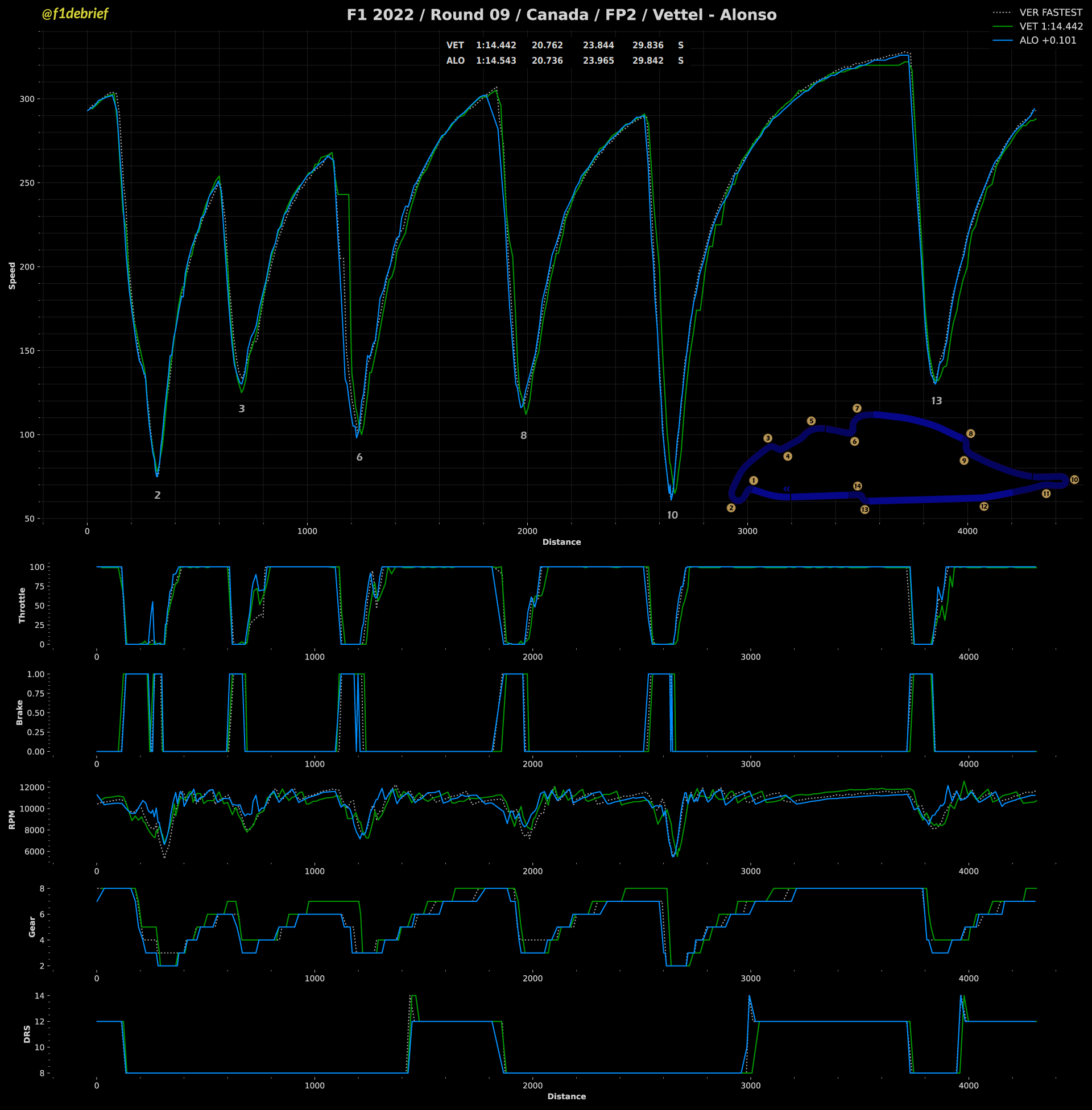Click the turn "13" label on the speed trace
Image resolution: width=1092 pixels, height=1110 pixels.
point(937,401)
